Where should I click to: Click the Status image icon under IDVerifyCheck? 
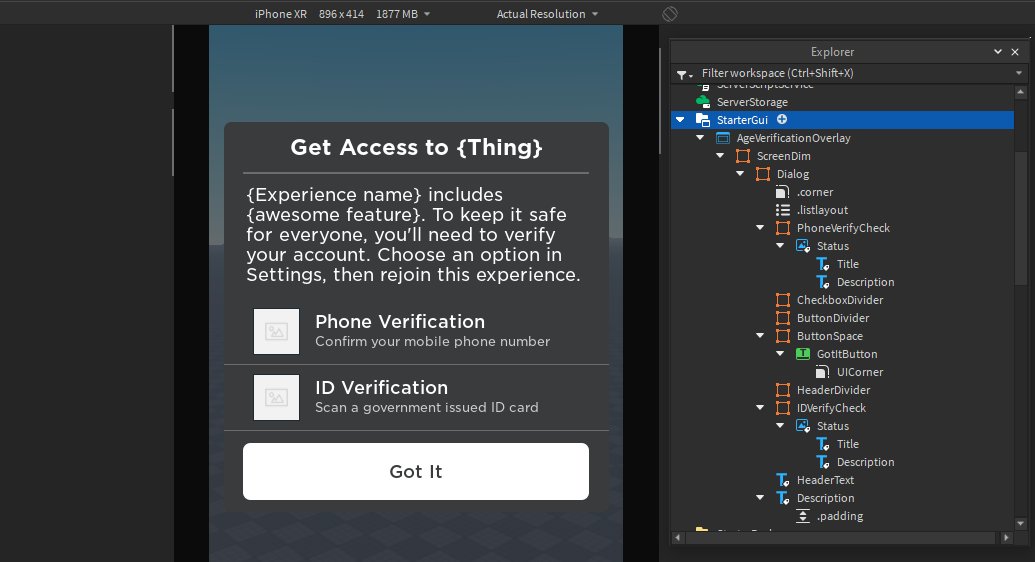(803, 426)
